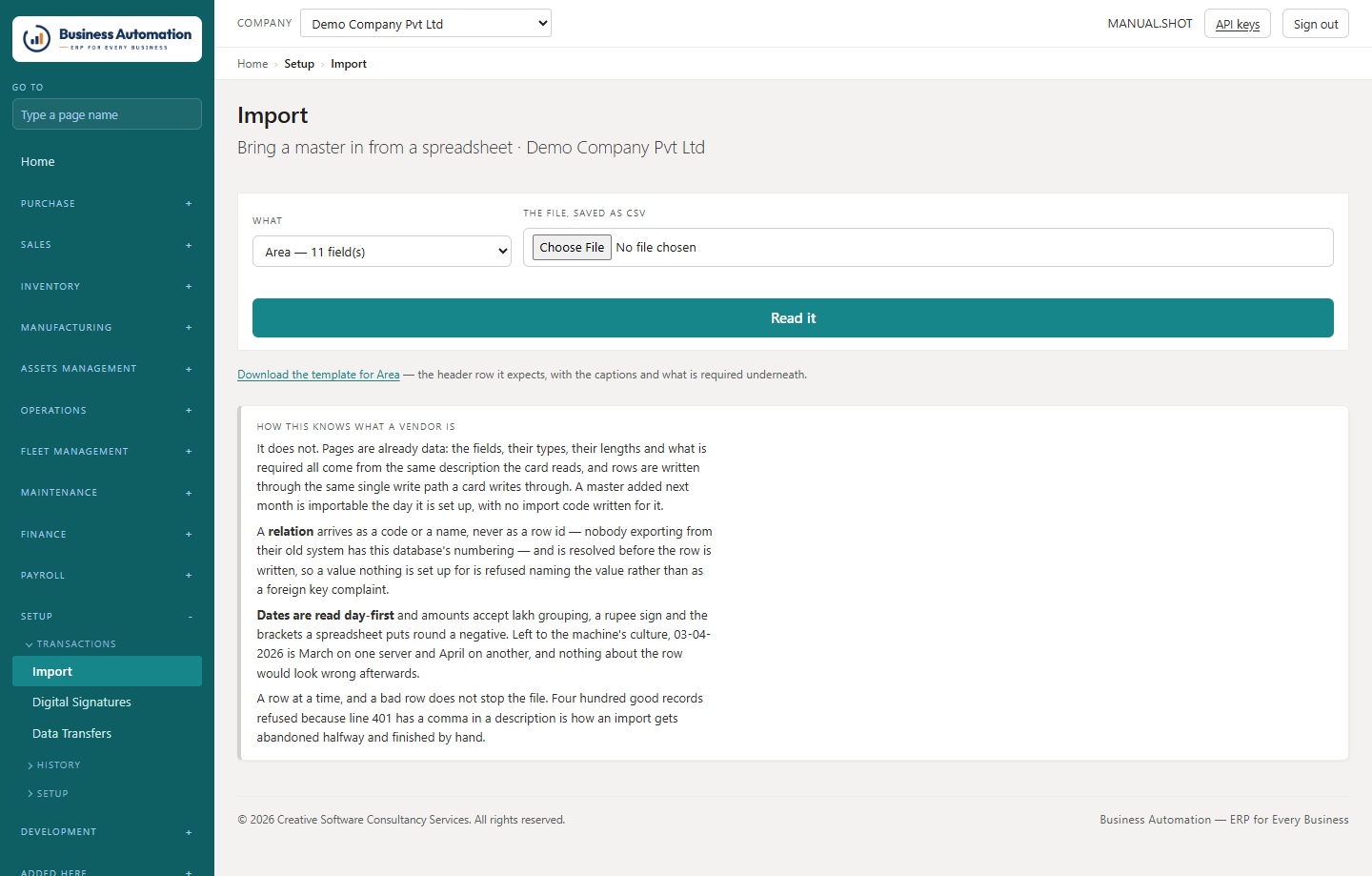The height and width of the screenshot is (876, 1372).
Task: Click the Choose File button
Action: (572, 247)
